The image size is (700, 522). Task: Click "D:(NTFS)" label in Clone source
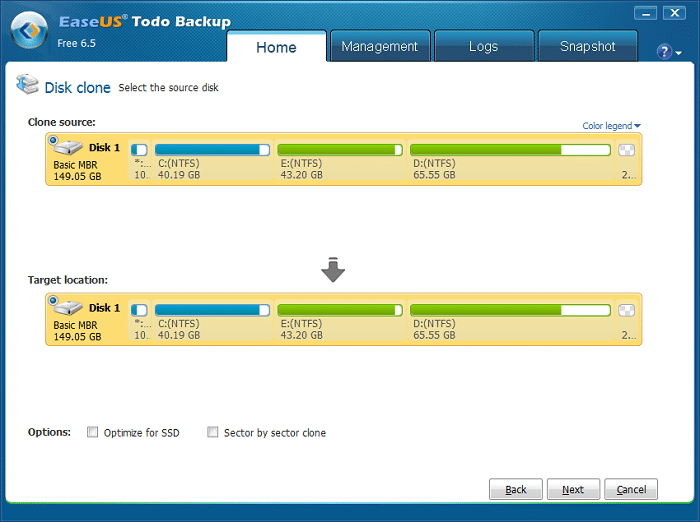click(x=434, y=163)
